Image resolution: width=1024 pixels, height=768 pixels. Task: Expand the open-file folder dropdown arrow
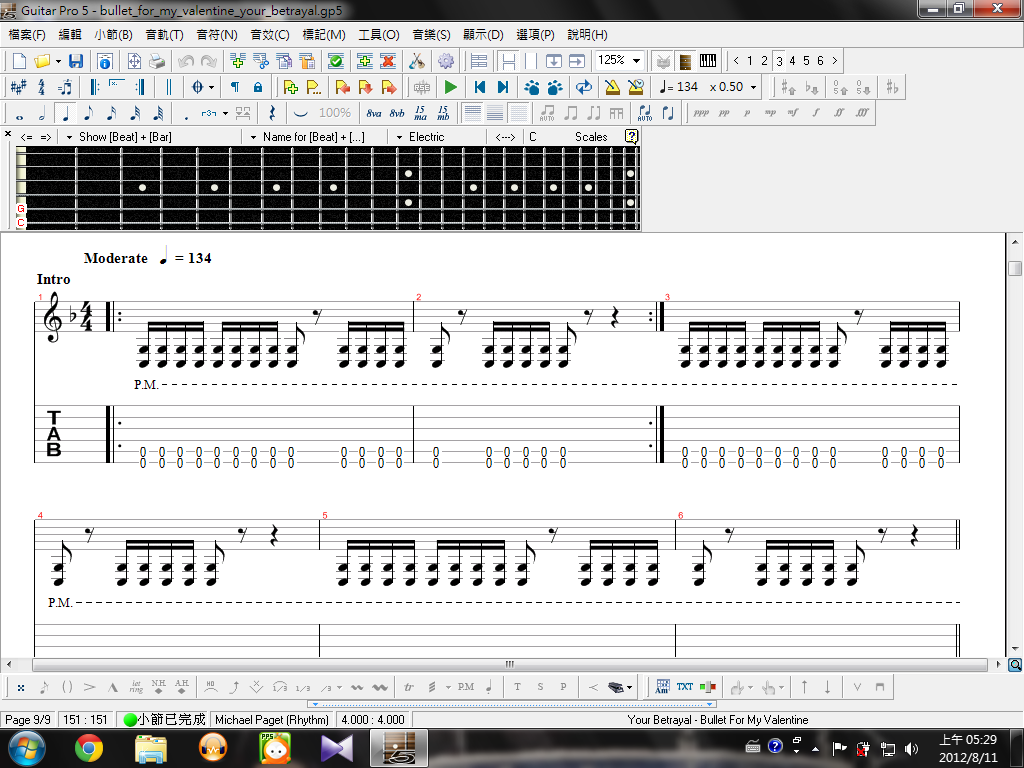pos(59,61)
